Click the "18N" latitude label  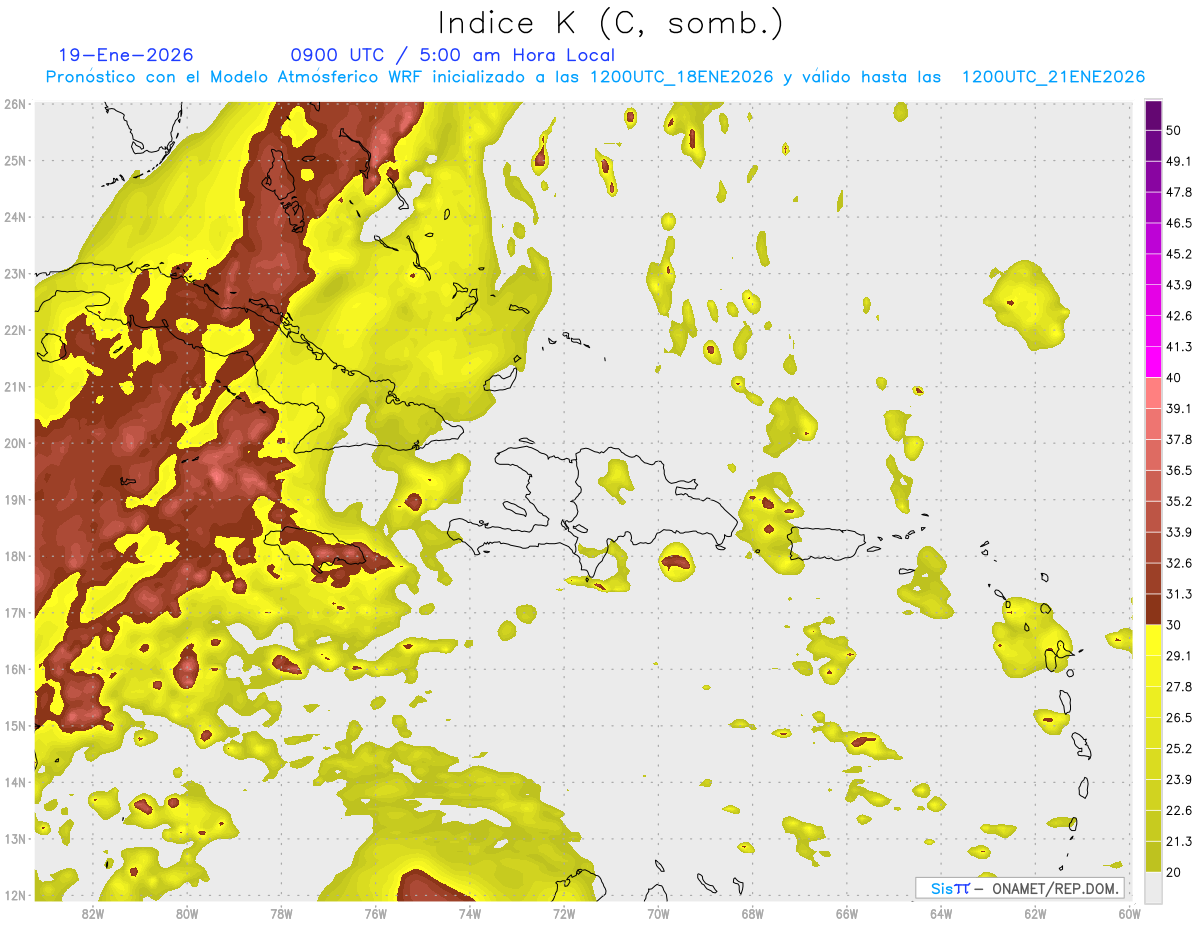pos(16,556)
